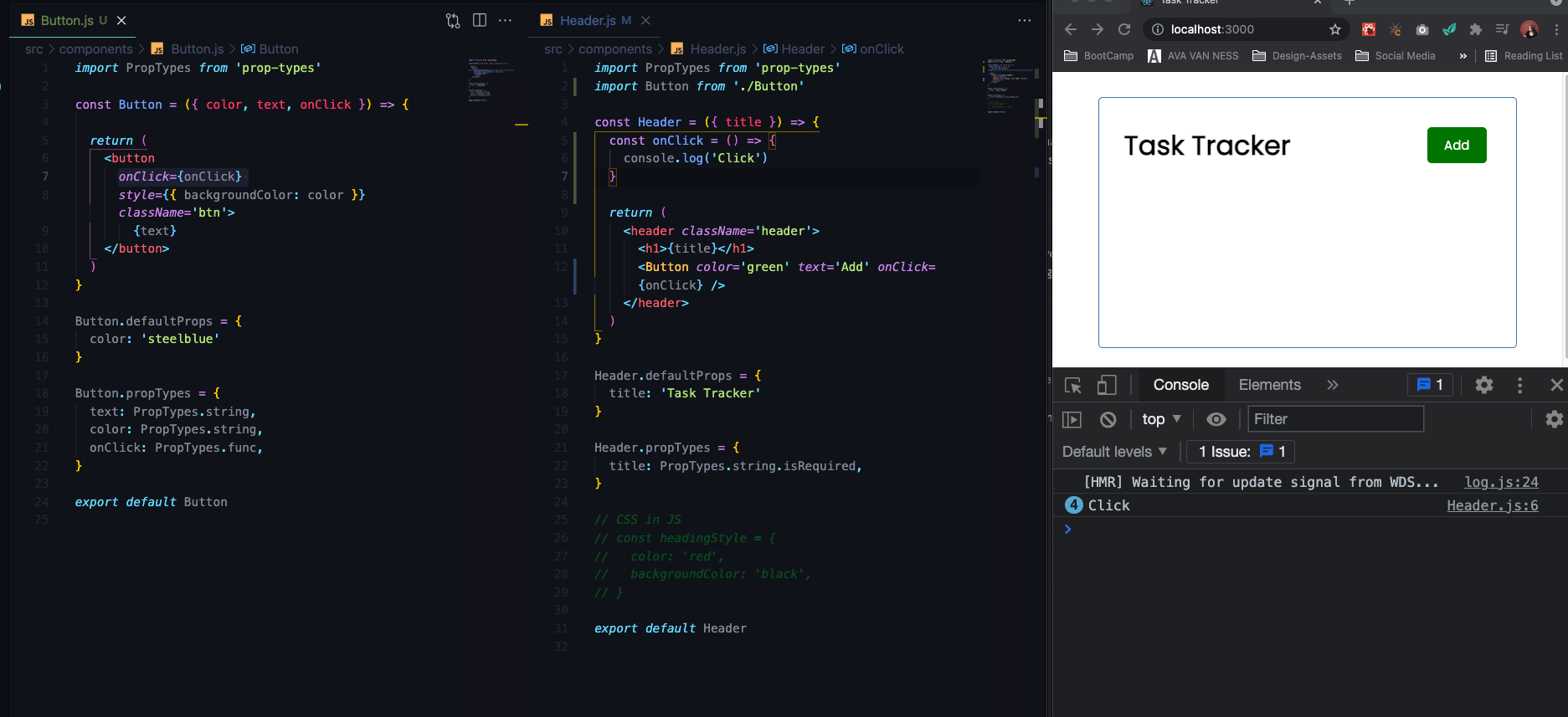The image size is (1568, 717).
Task: Click 'components' breadcrumb in Button.js path
Action: (x=95, y=49)
